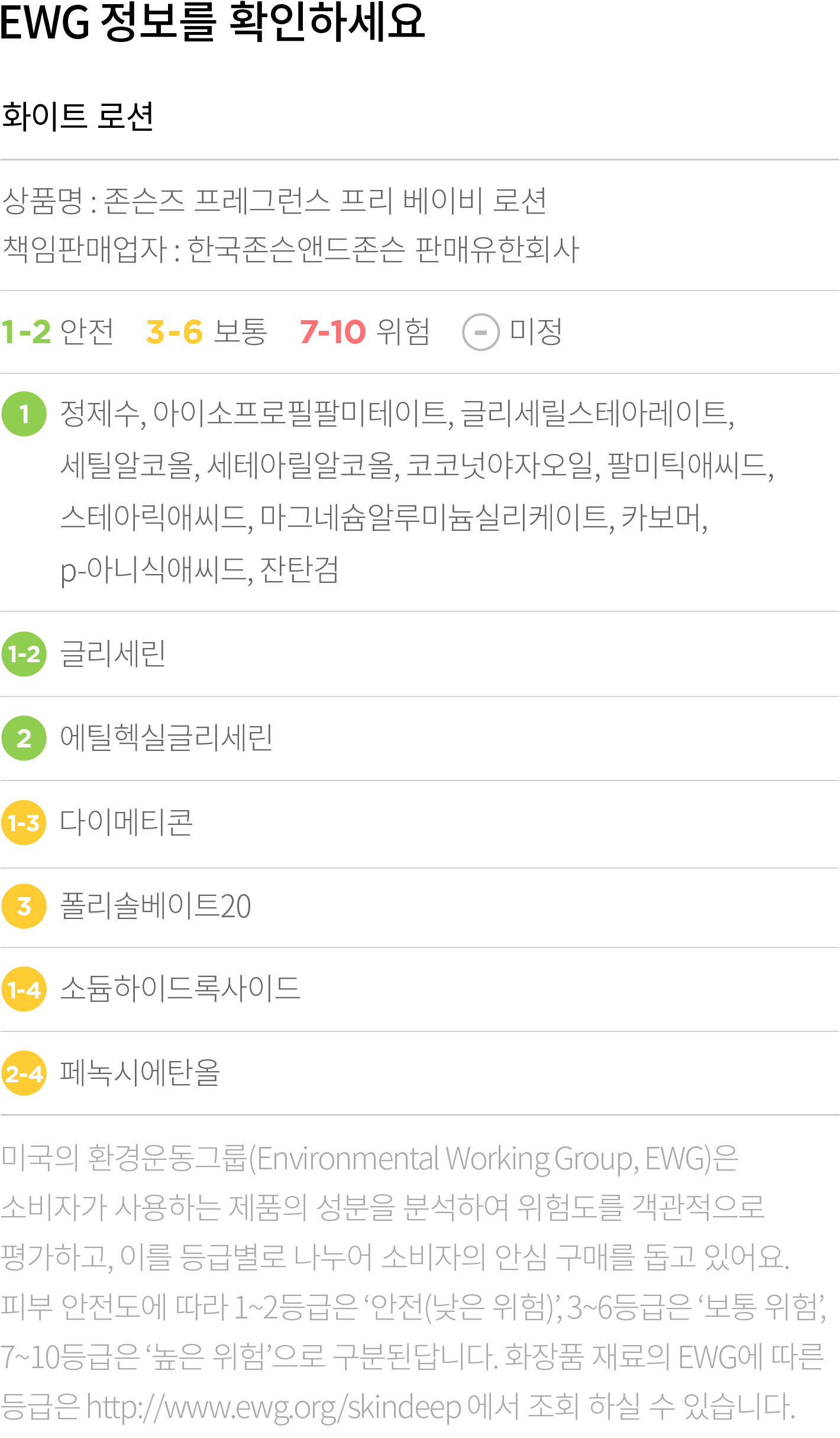Click the green 1-2 grade badge

click(24, 654)
